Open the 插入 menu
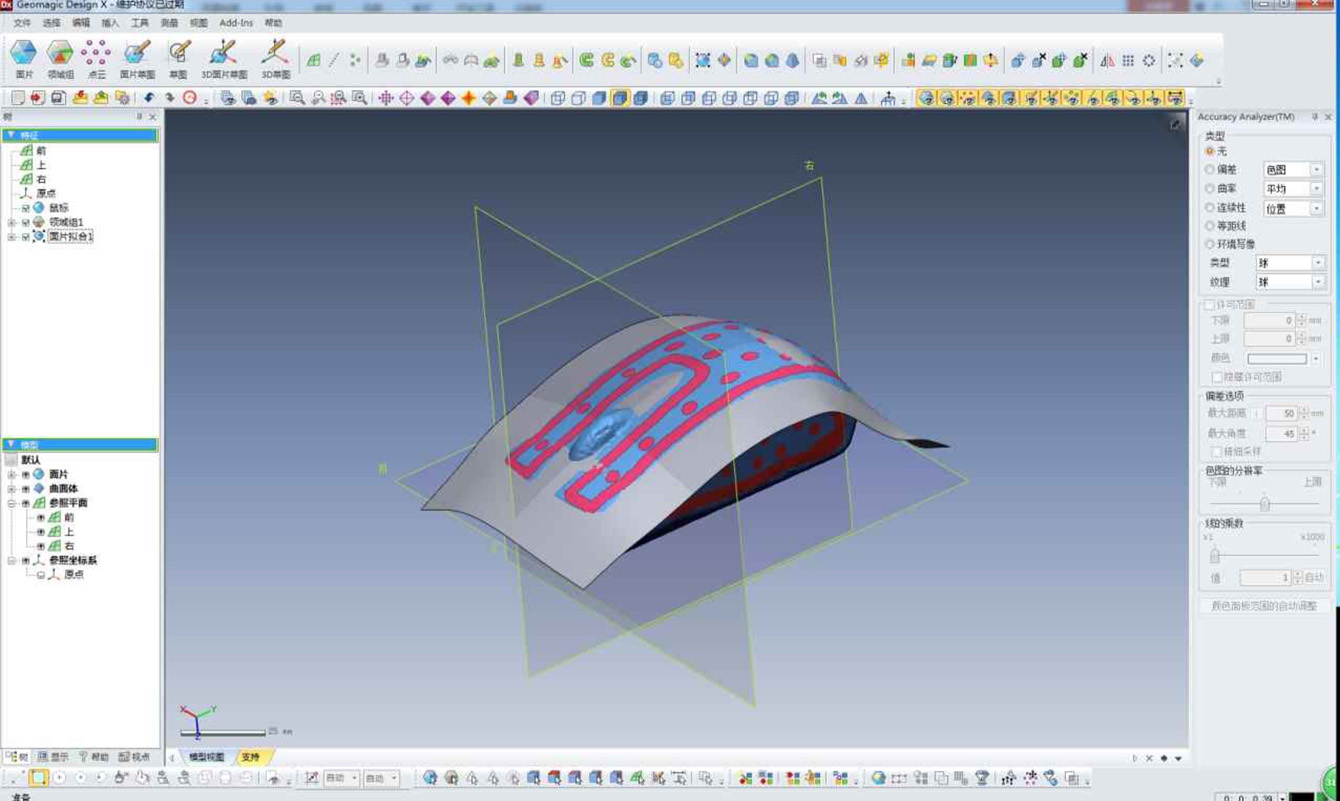 pyautogui.click(x=110, y=23)
